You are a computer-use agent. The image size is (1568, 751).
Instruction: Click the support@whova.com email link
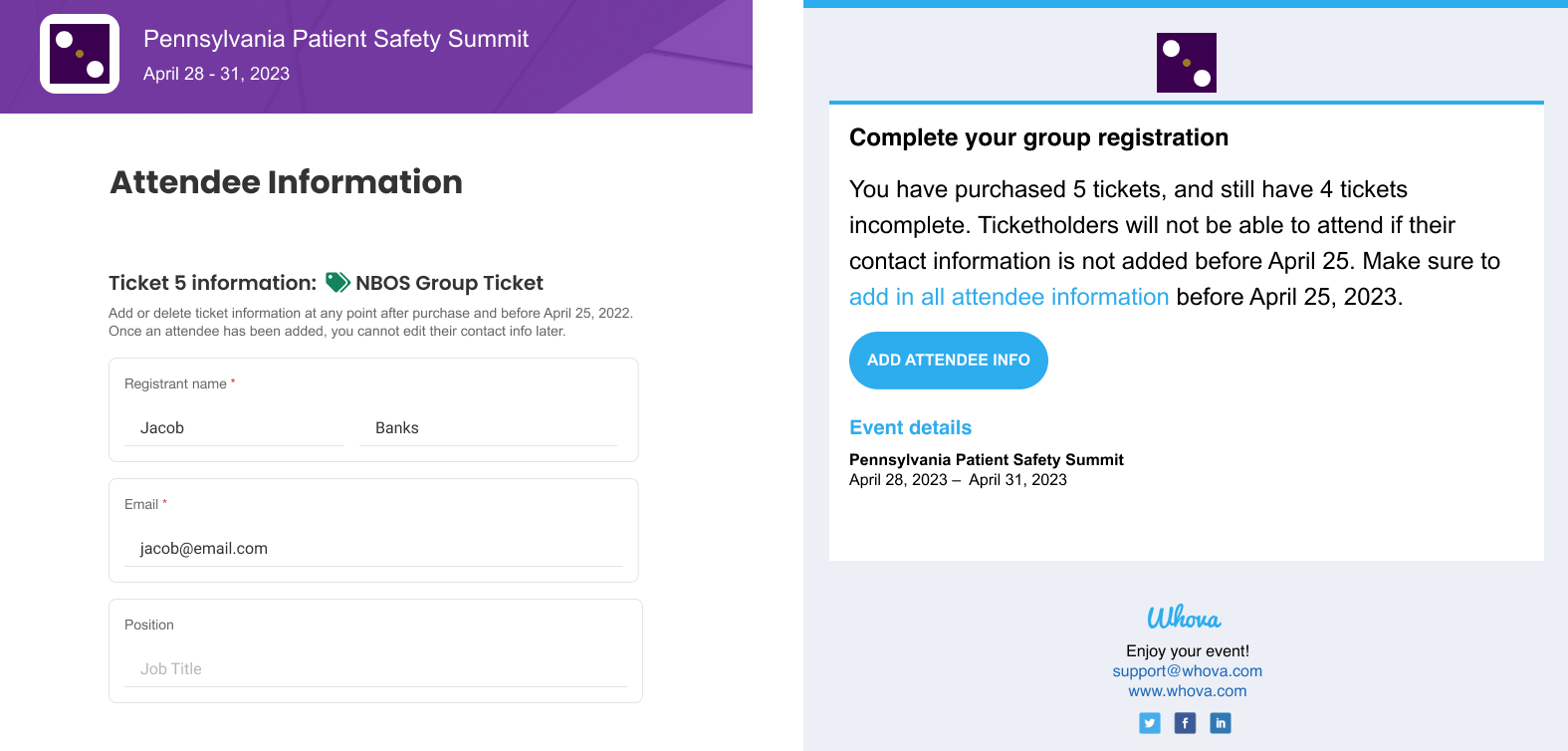[x=1187, y=671]
